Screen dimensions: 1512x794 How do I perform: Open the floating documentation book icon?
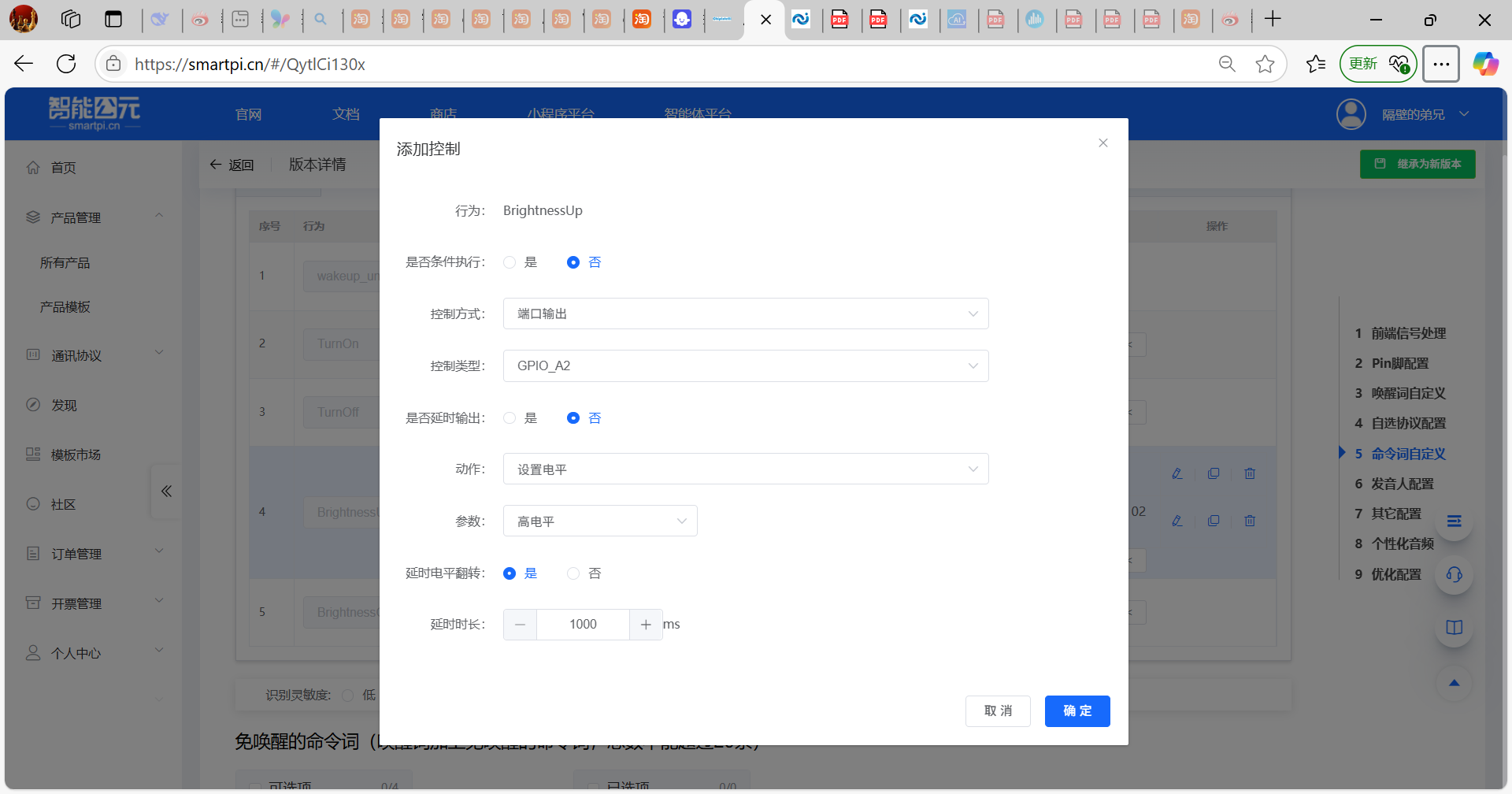pos(1454,627)
